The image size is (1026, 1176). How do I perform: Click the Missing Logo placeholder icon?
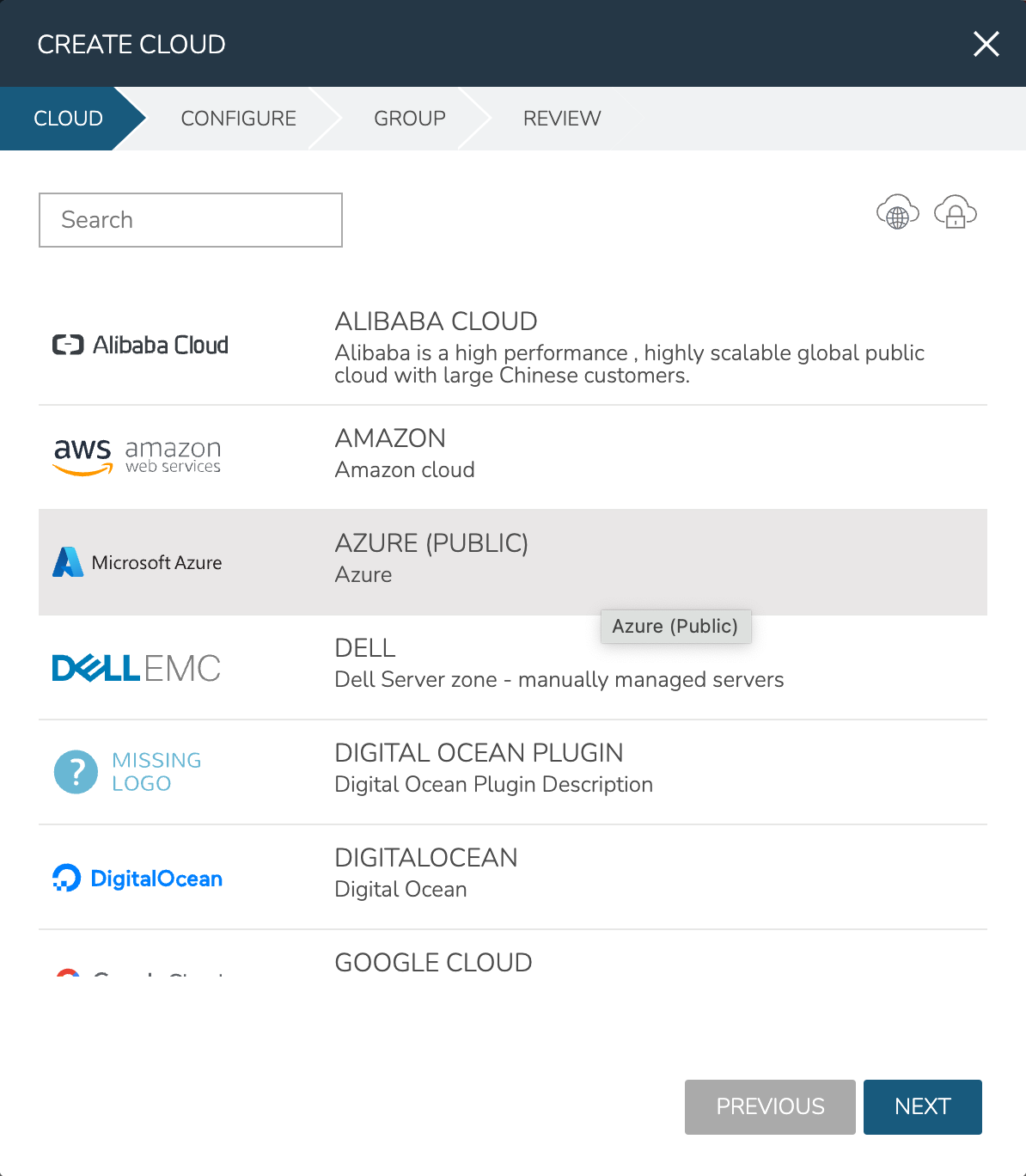[127, 772]
